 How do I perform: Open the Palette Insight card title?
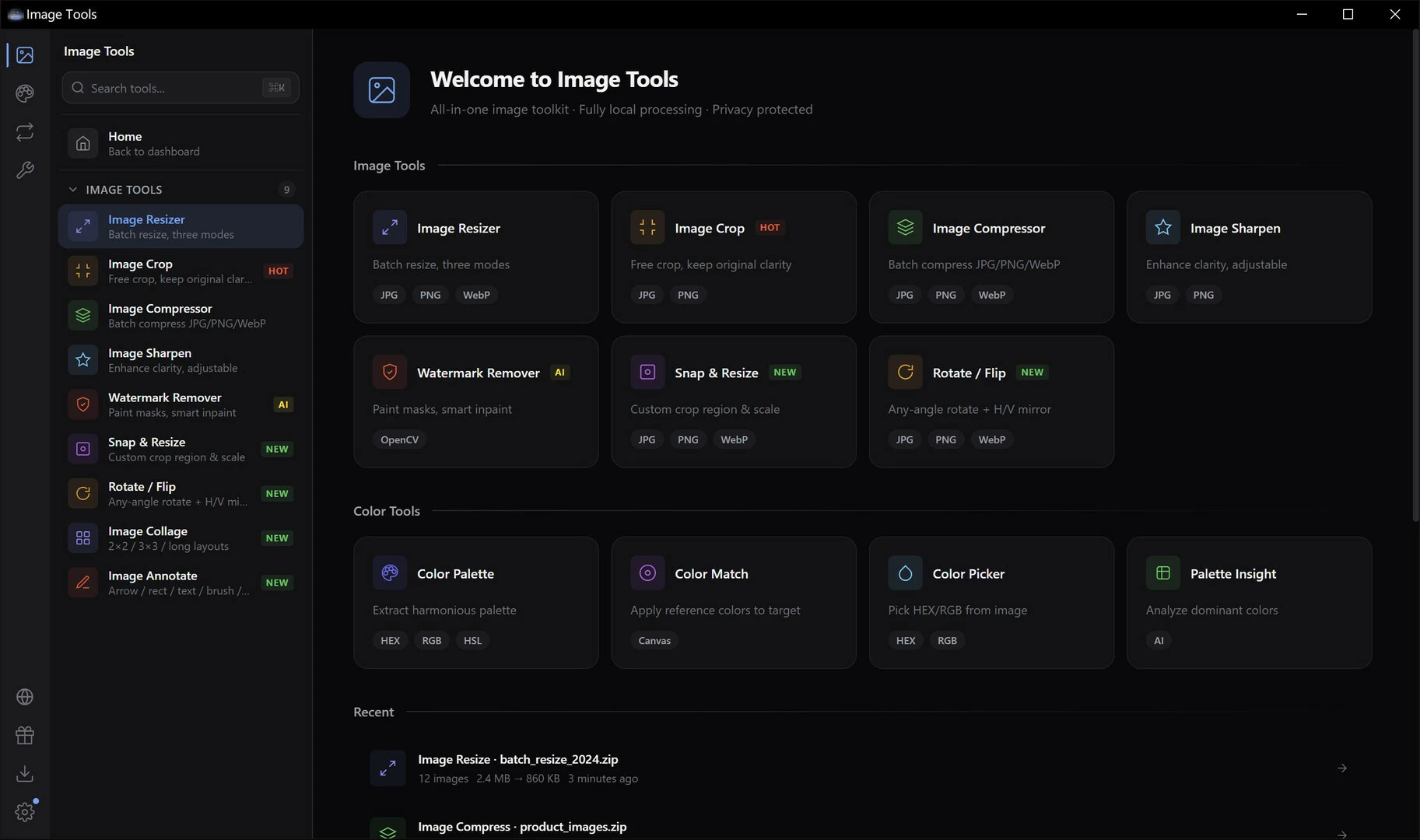[1233, 573]
